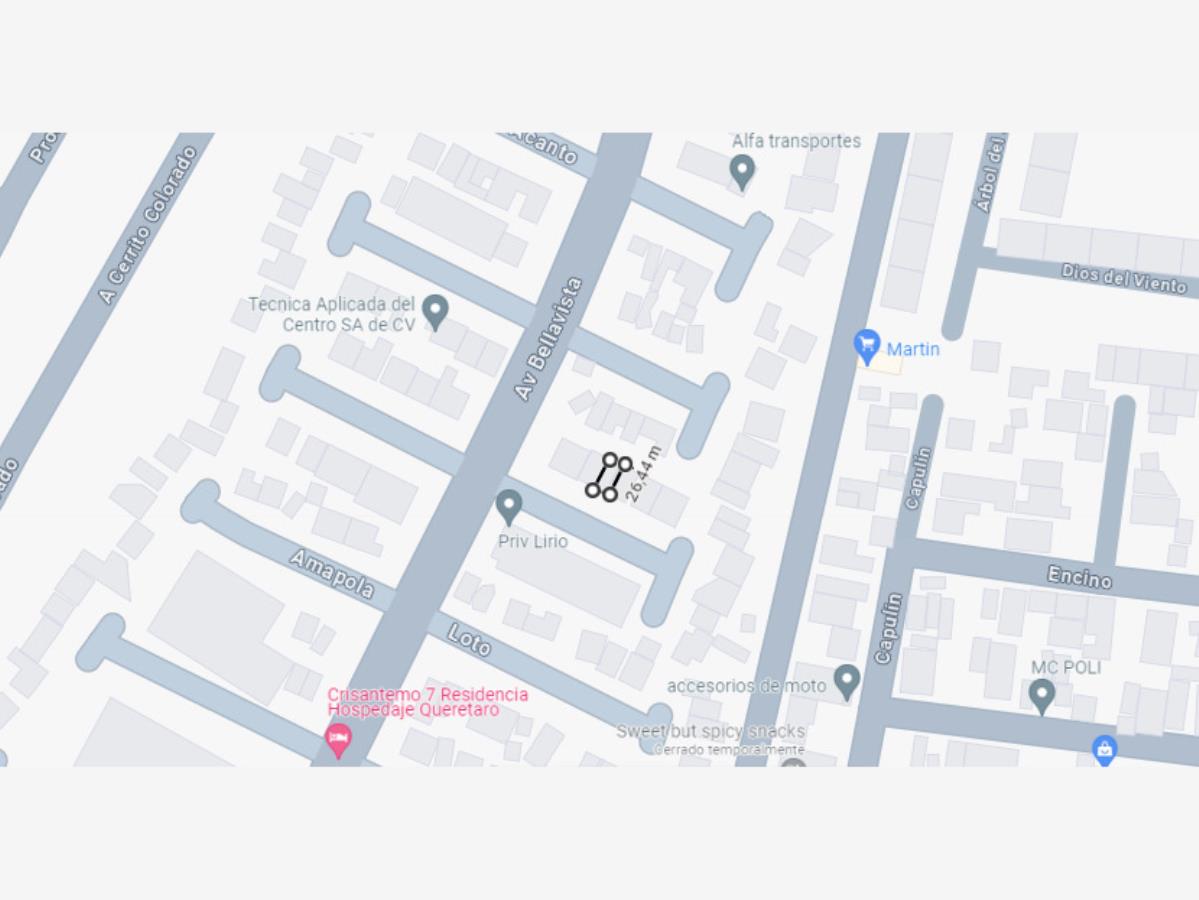The image size is (1199, 900).
Task: Click the Av Bellavista street label
Action: click(x=548, y=340)
